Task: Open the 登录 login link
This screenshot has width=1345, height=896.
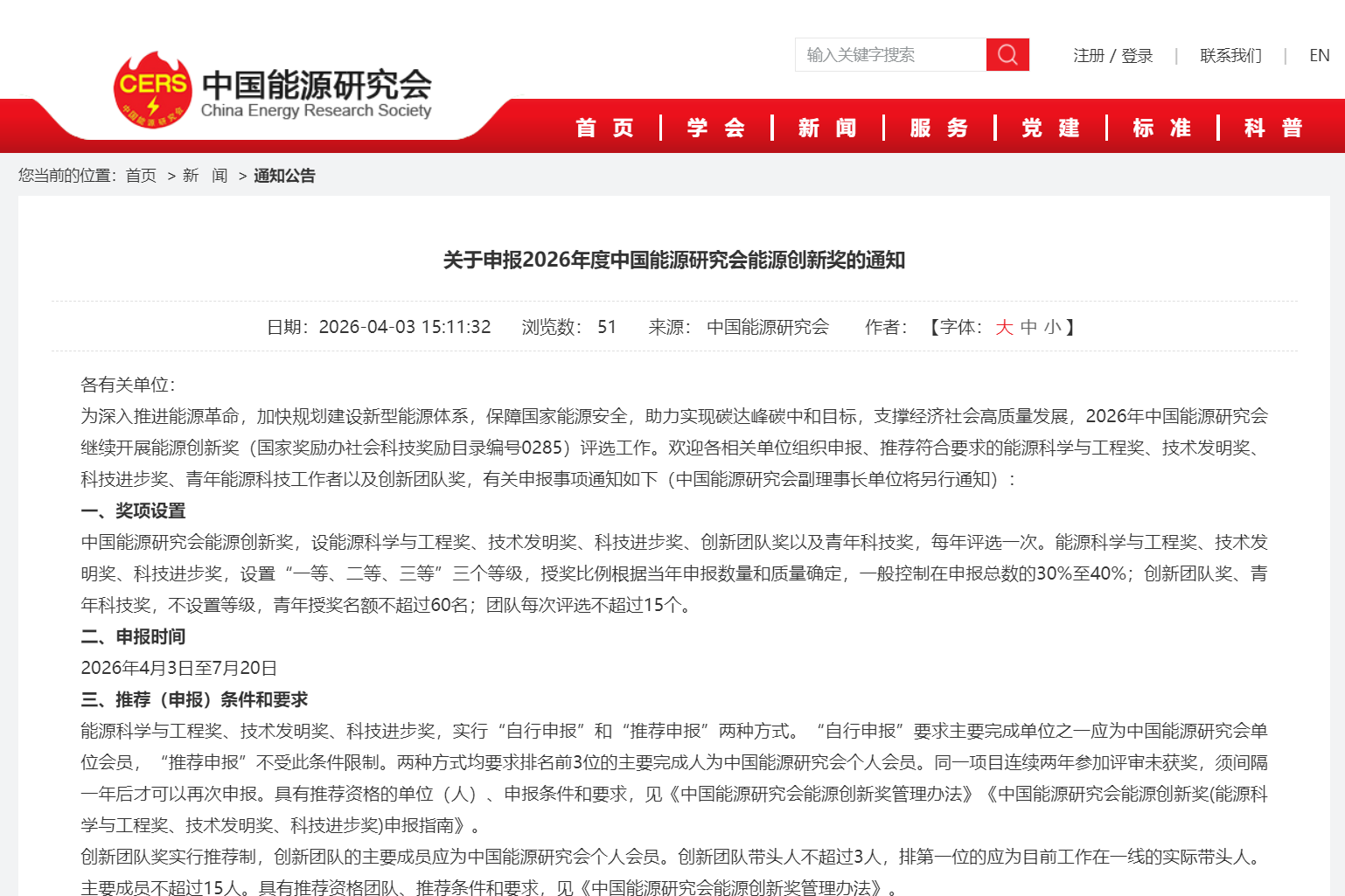Action: click(1137, 56)
